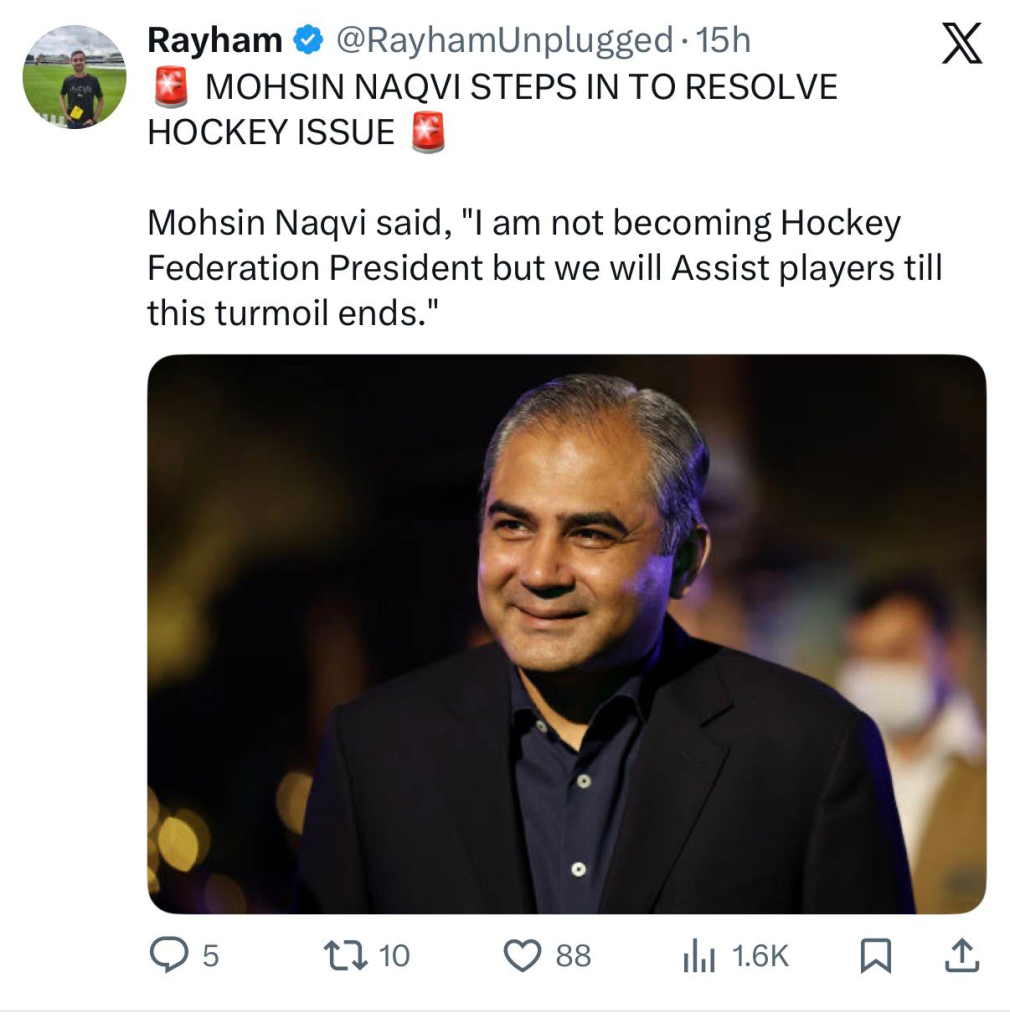Click the repost arrows icon

(x=346, y=956)
